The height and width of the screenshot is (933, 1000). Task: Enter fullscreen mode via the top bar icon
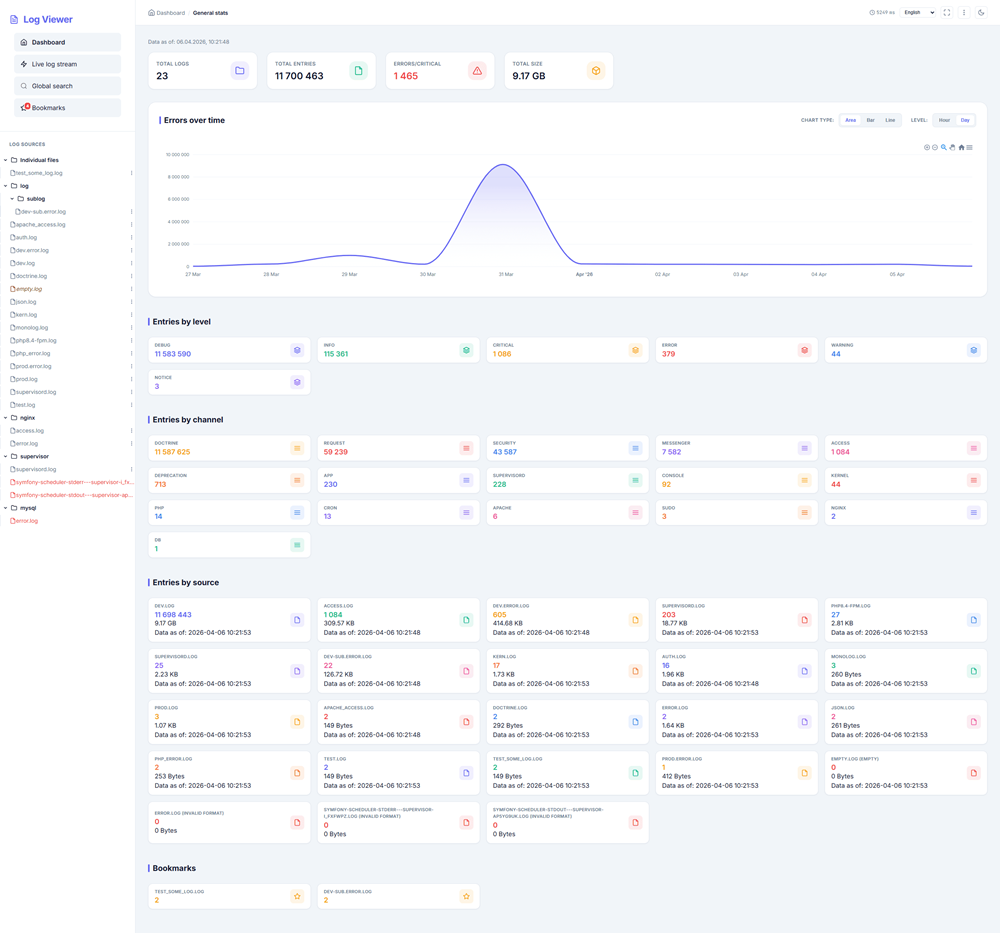[x=947, y=13]
